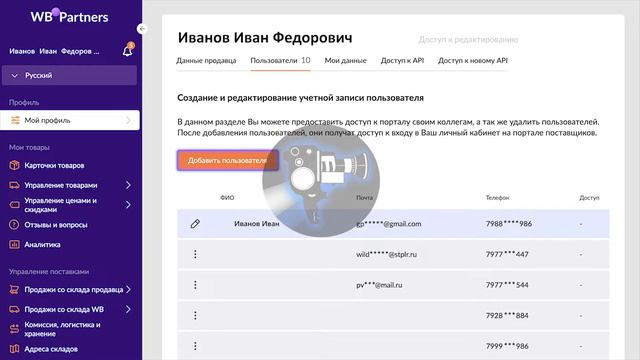
Task: Select phone 7977***544 cell
Action: (507, 285)
